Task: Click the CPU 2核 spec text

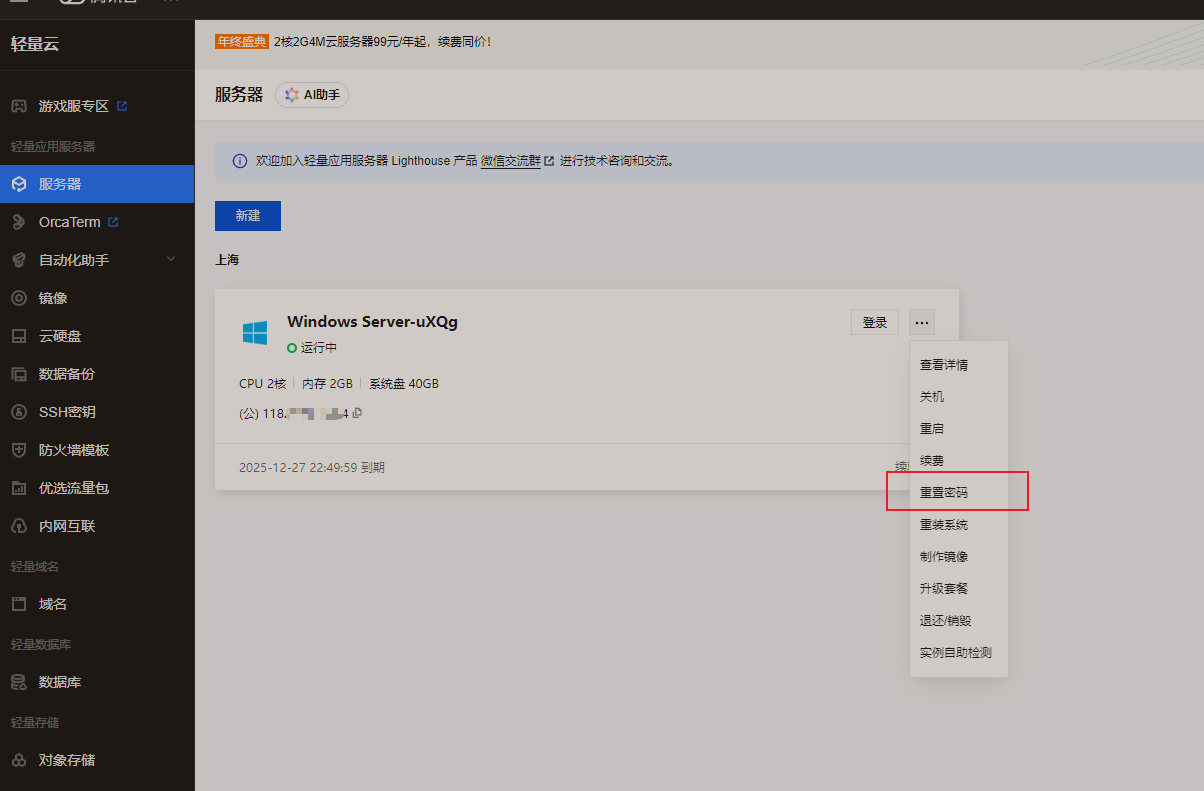Action: (x=262, y=384)
